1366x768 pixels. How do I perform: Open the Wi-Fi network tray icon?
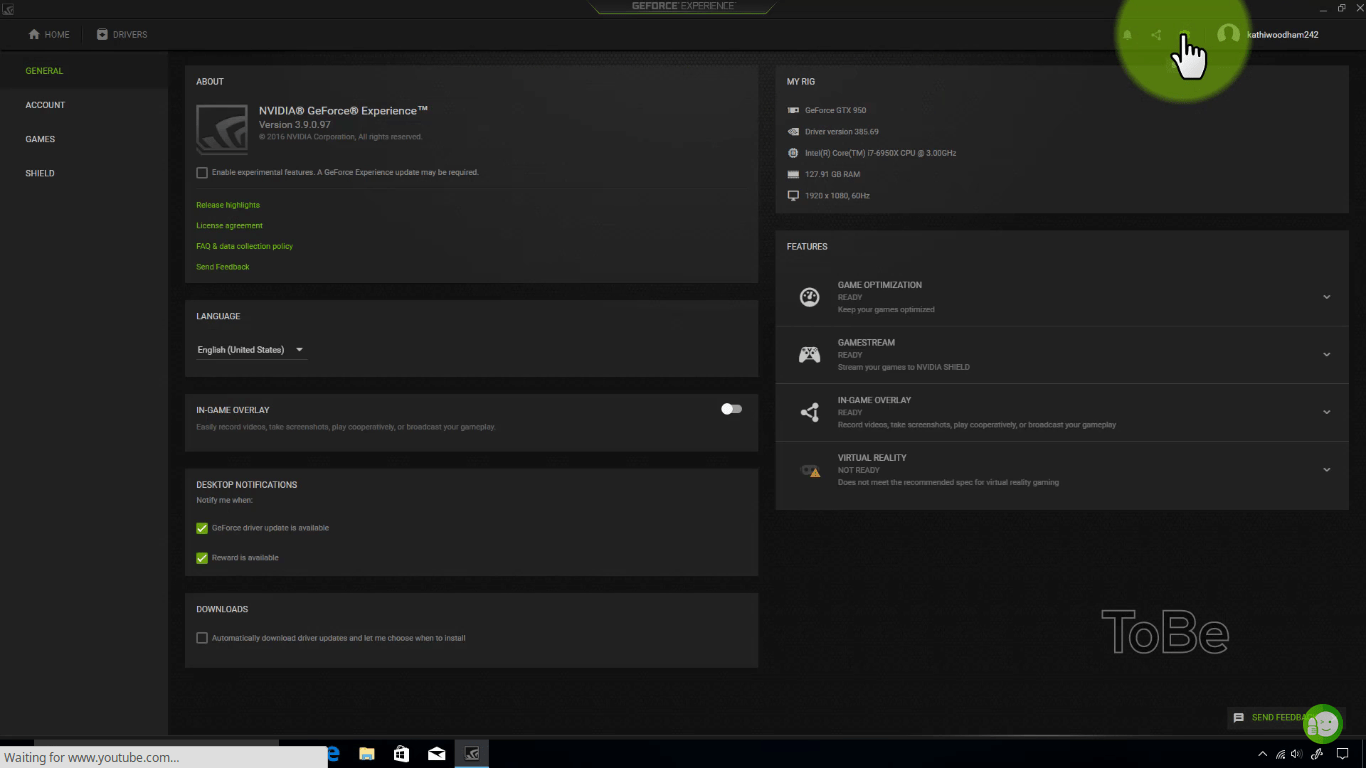coord(1281,754)
